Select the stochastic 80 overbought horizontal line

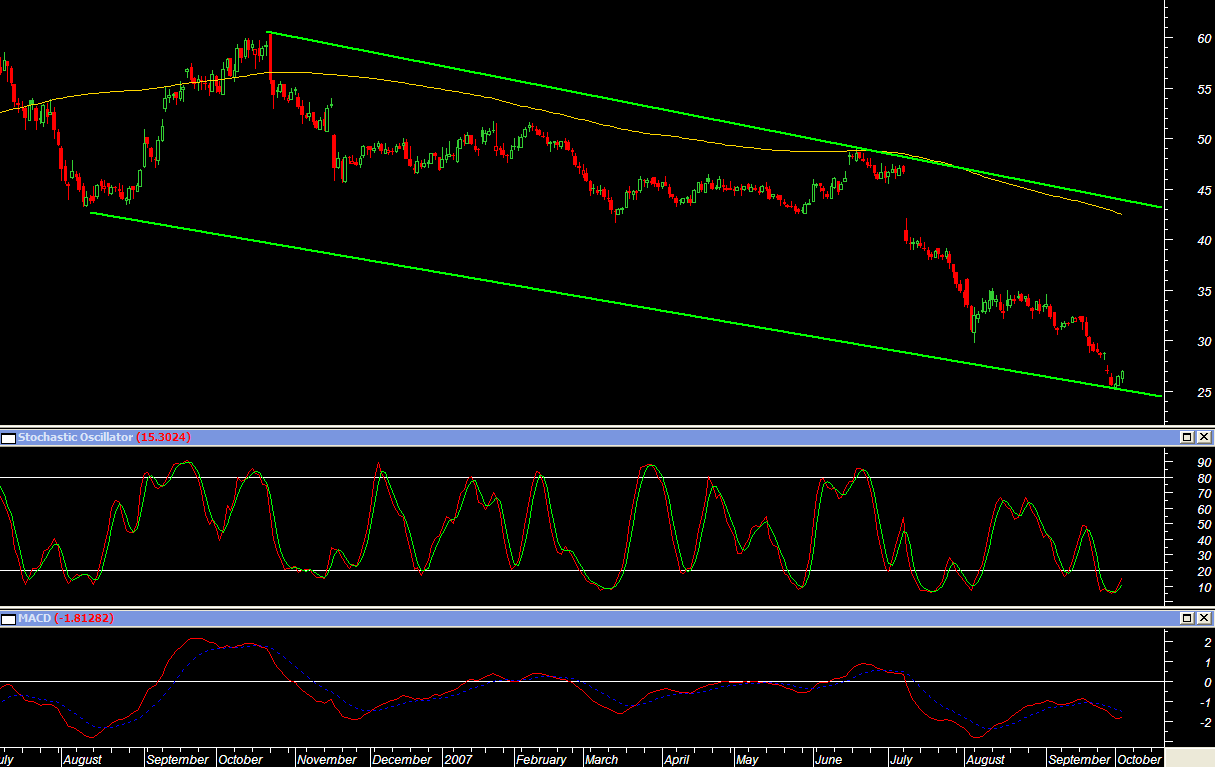583,478
